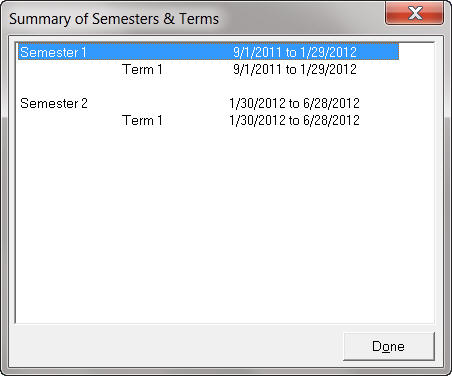Click empty white list area below Semester 2 entries
452x376 pixels.
coord(225,223)
